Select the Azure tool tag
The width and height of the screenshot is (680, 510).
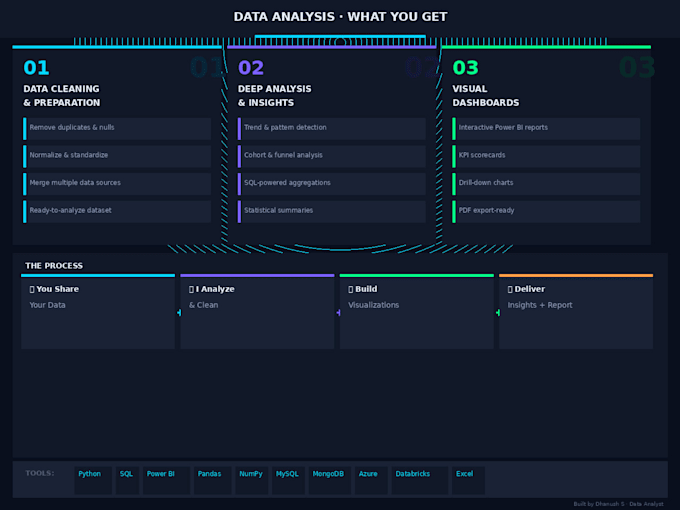click(x=371, y=480)
